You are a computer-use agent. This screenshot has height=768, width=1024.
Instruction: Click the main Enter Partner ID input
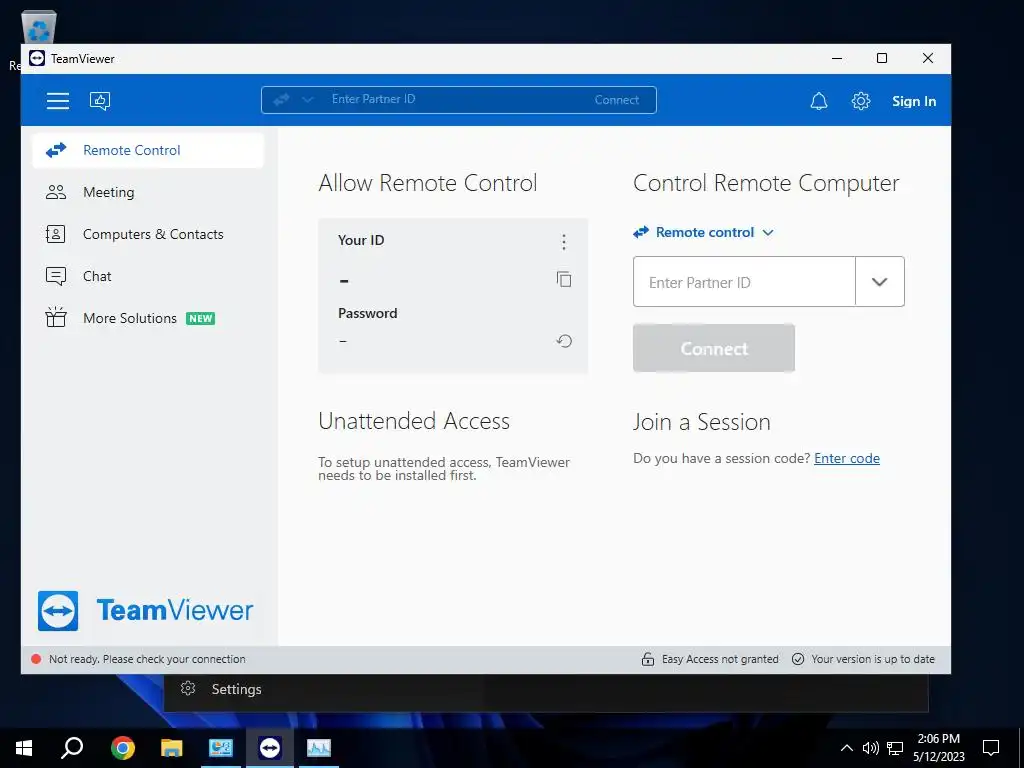click(x=744, y=281)
